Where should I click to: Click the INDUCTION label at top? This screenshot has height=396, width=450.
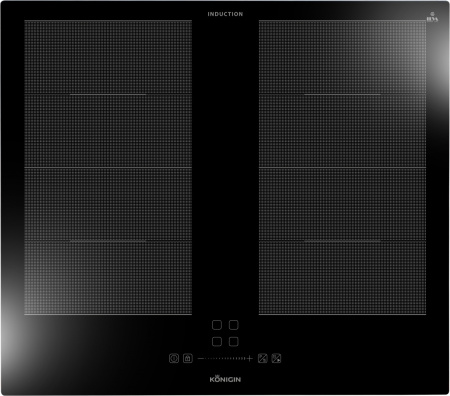click(225, 14)
